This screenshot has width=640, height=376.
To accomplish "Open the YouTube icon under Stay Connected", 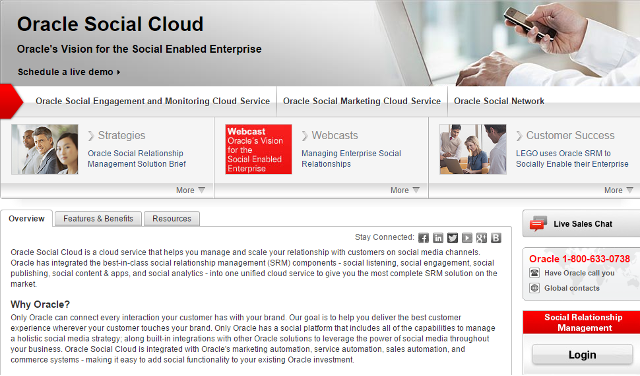I will (467, 238).
